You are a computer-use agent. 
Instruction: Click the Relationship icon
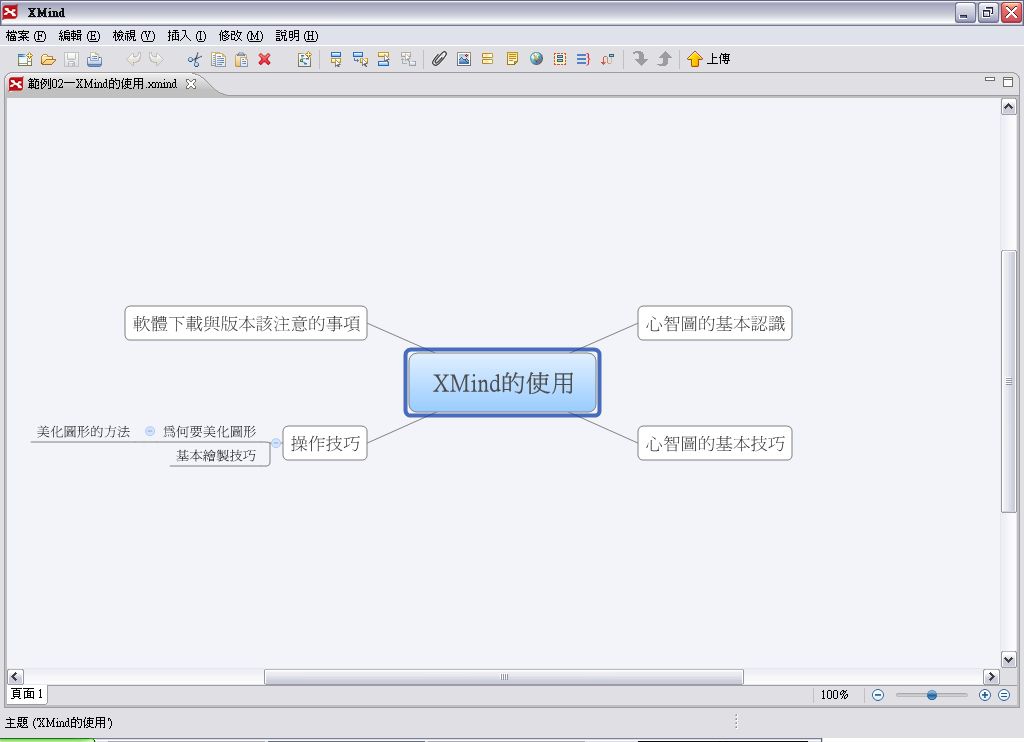click(607, 59)
